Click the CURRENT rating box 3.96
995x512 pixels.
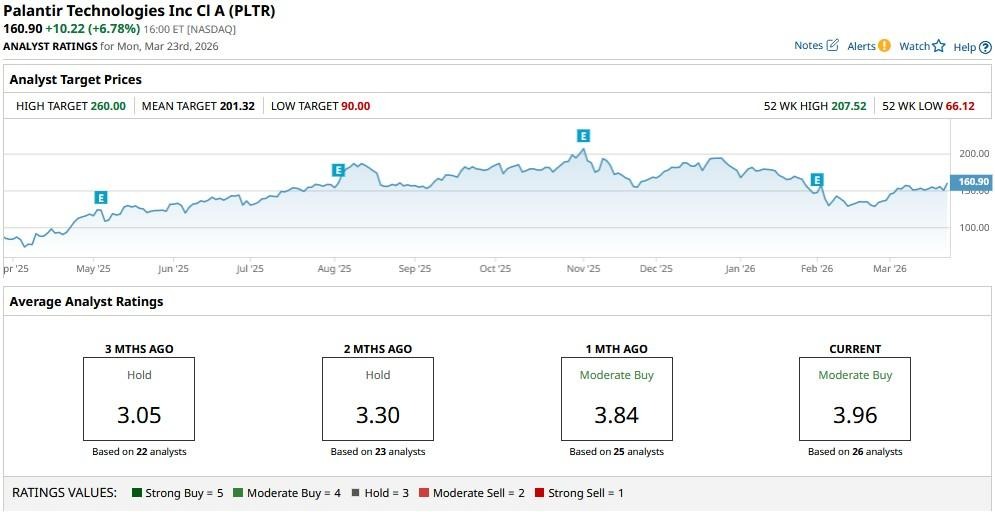[855, 399]
